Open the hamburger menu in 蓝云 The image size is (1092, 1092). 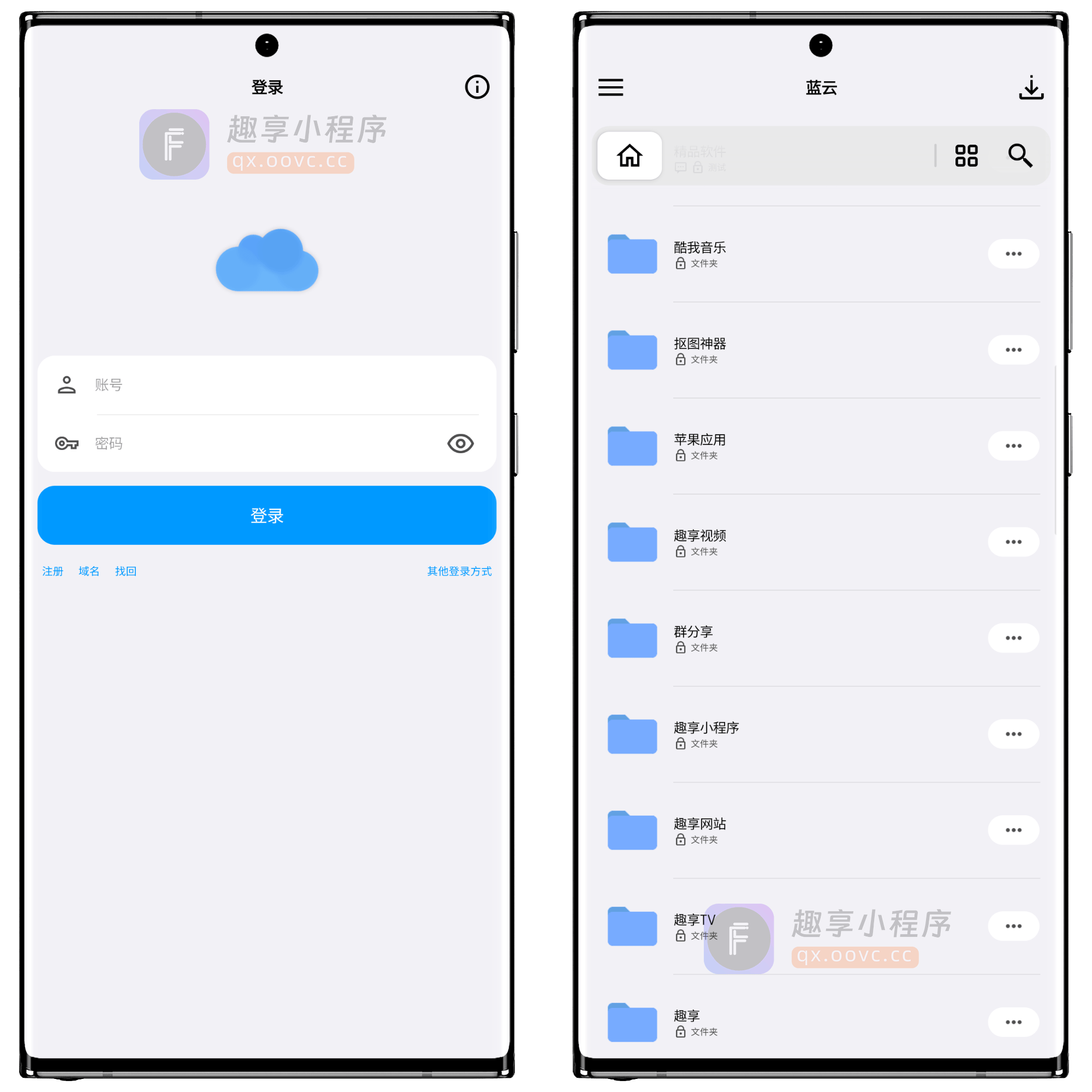(611, 87)
